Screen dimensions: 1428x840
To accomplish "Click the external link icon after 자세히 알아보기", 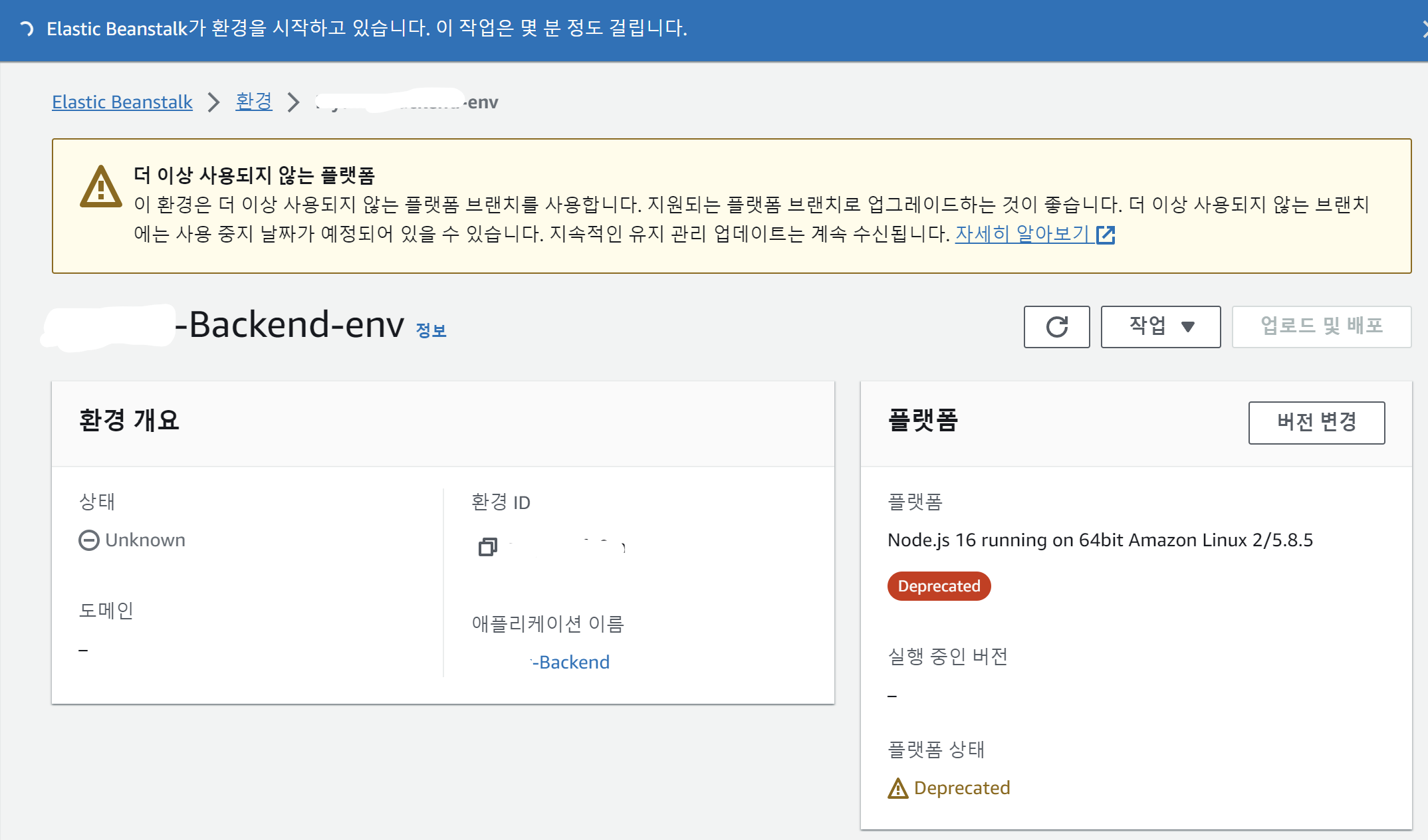I will pyautogui.click(x=1106, y=235).
